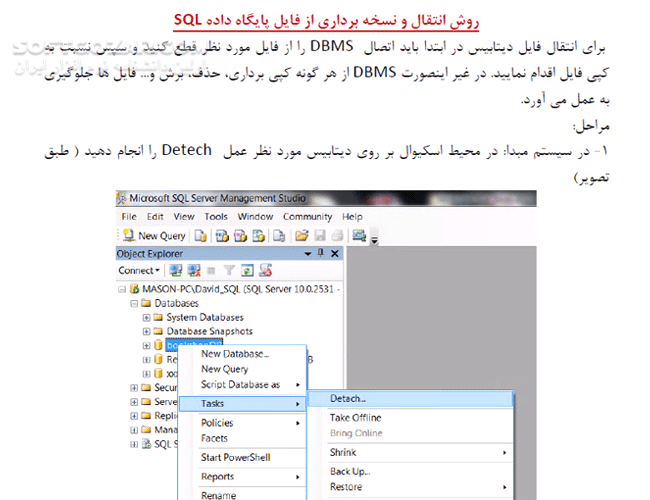Click the Analysis Services MDX Query icon
Viewport: 650px width, 500px height.
(222, 236)
